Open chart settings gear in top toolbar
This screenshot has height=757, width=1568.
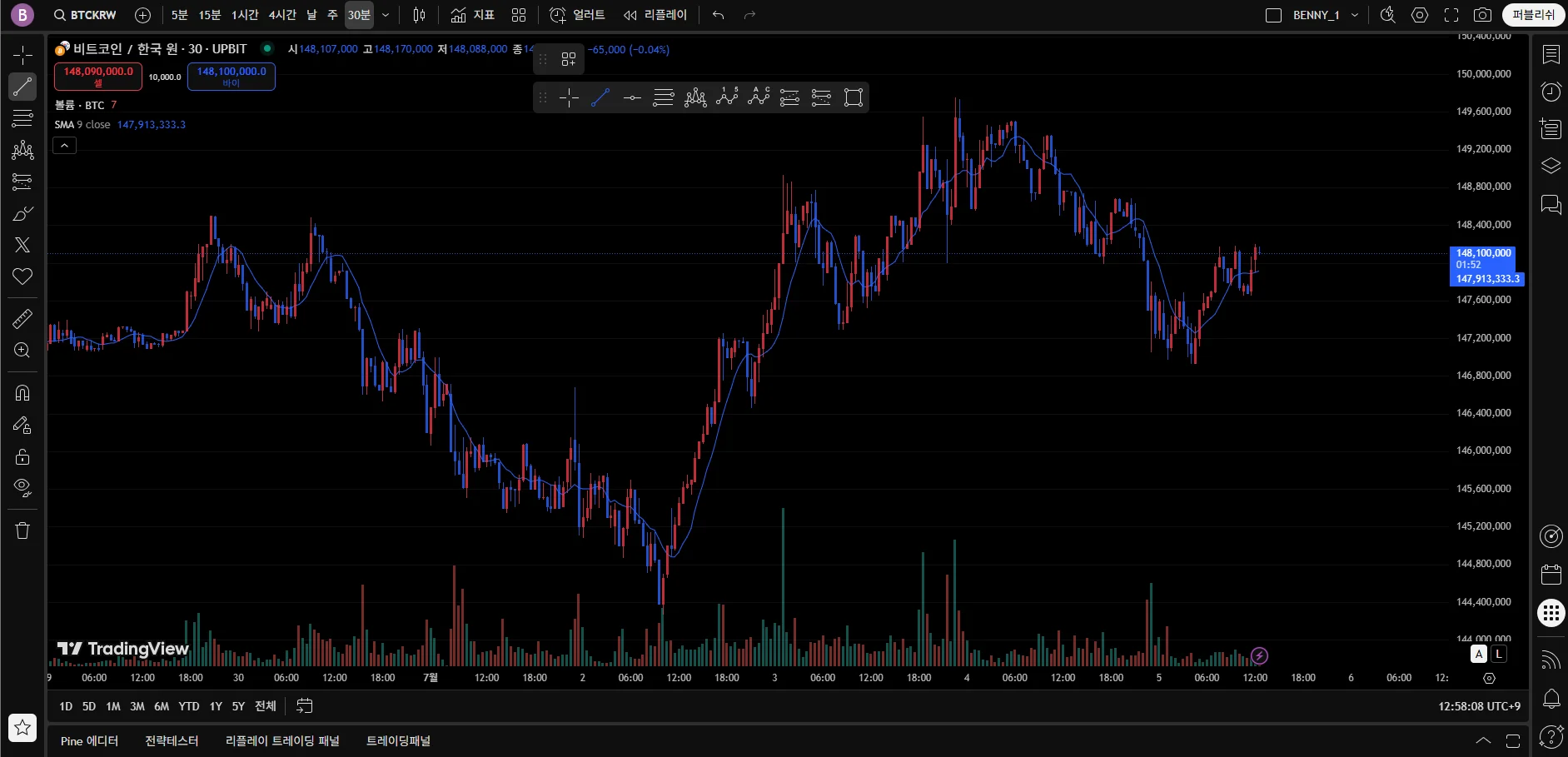[1420, 15]
